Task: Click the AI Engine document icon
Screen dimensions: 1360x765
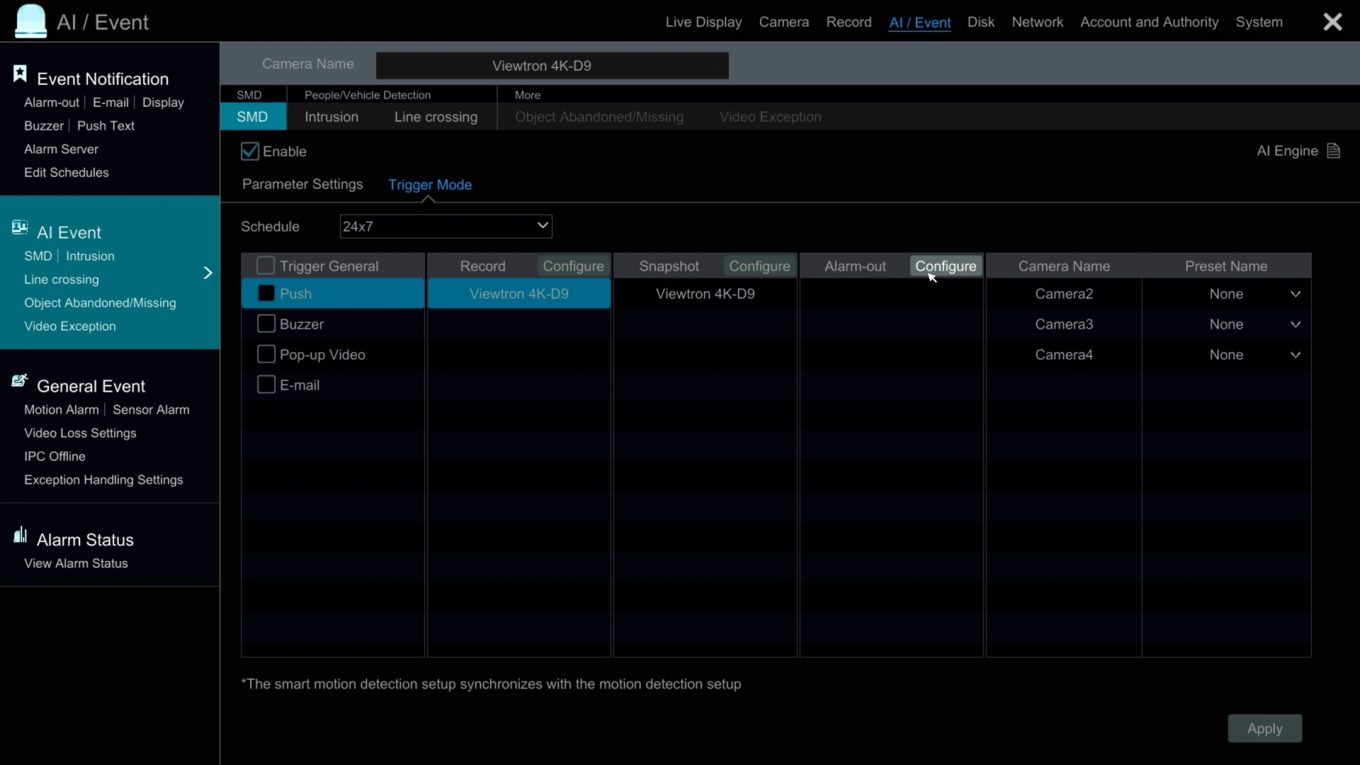Action: pos(1332,151)
